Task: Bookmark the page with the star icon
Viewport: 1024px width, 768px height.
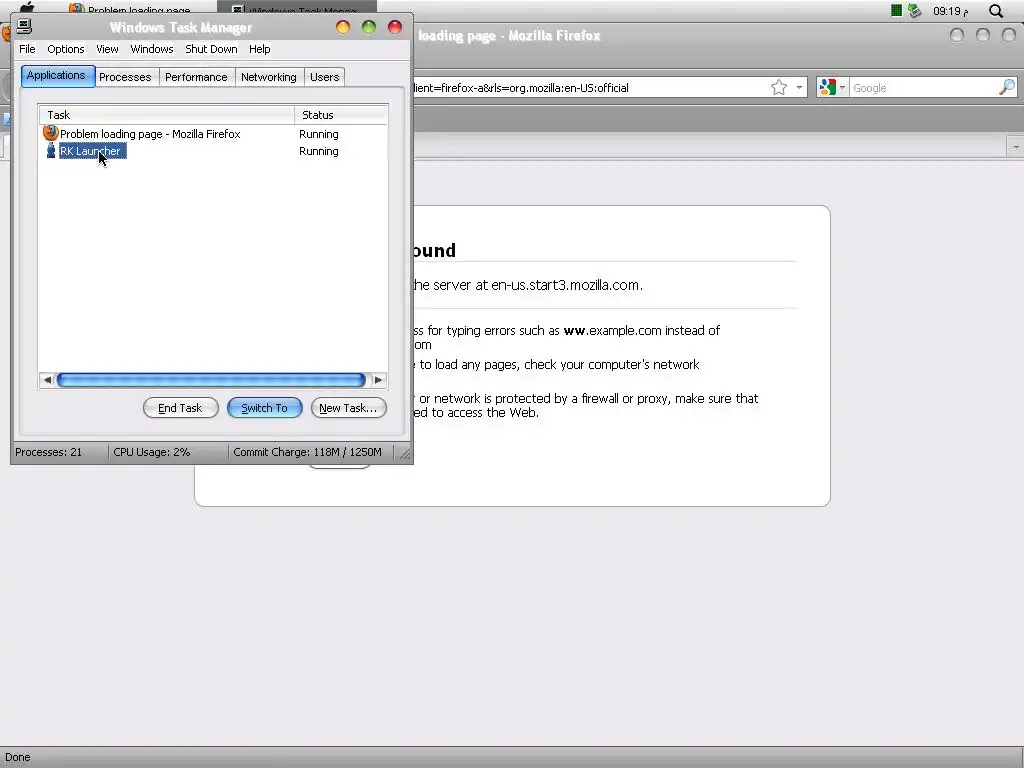Action: [778, 88]
